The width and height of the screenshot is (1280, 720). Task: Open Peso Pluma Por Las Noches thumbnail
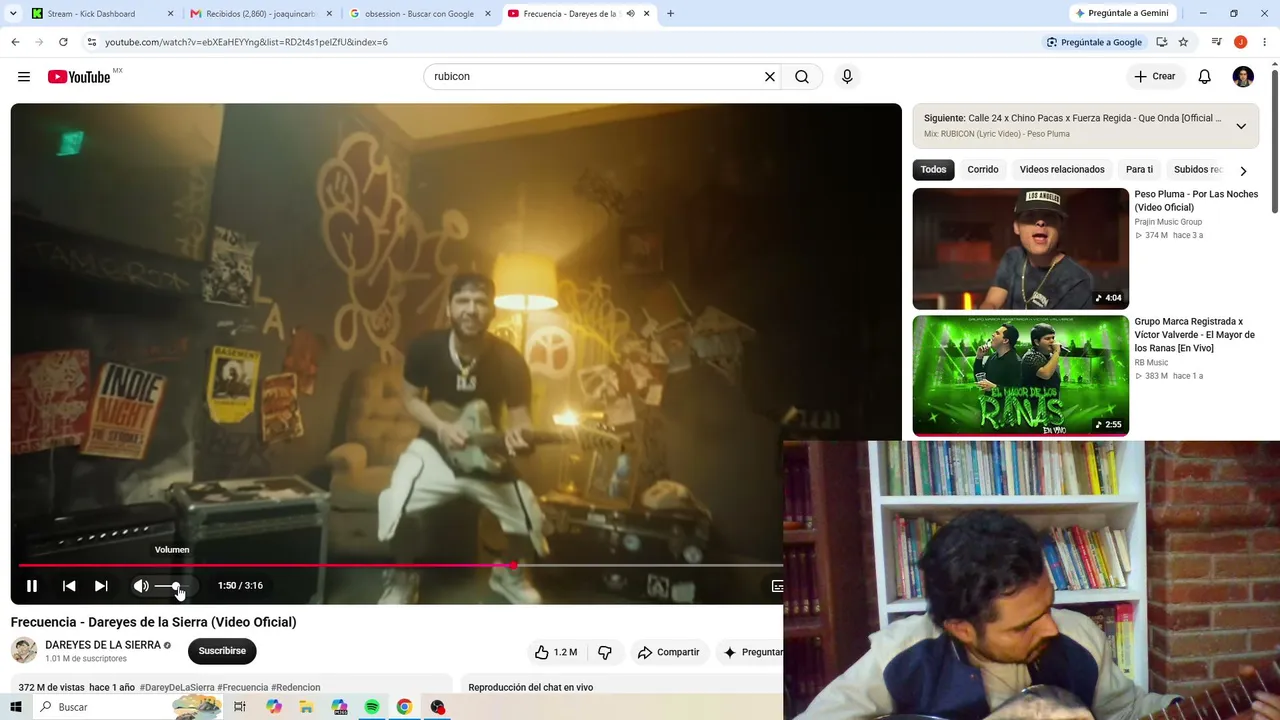[1020, 249]
